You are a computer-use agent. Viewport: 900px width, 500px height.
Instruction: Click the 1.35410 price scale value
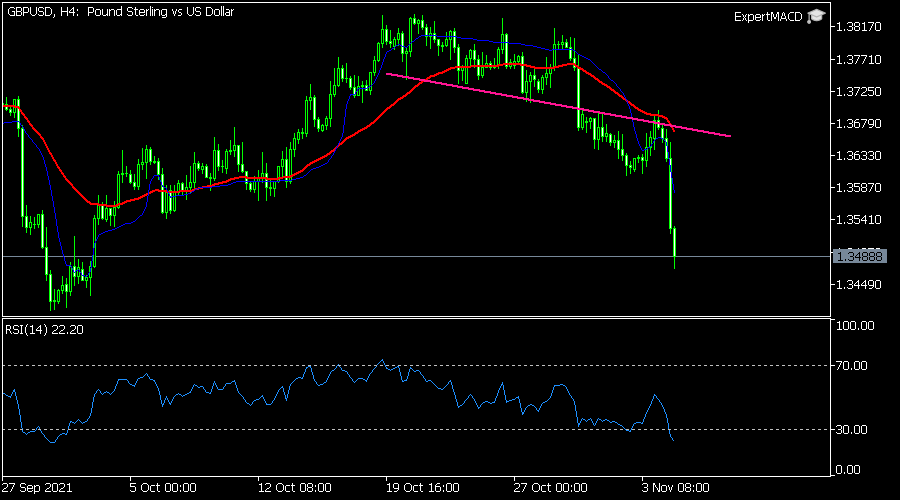point(859,220)
